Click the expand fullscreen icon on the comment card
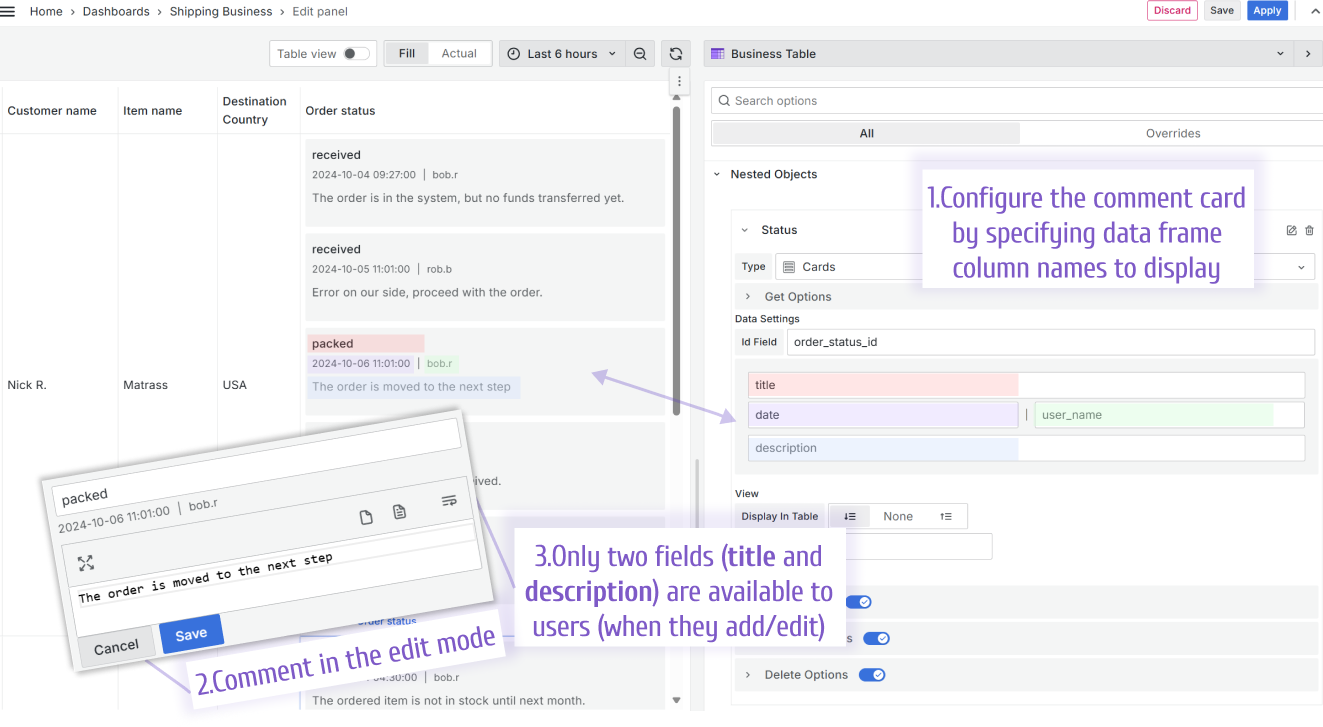The width and height of the screenshot is (1323, 727). tap(85, 563)
